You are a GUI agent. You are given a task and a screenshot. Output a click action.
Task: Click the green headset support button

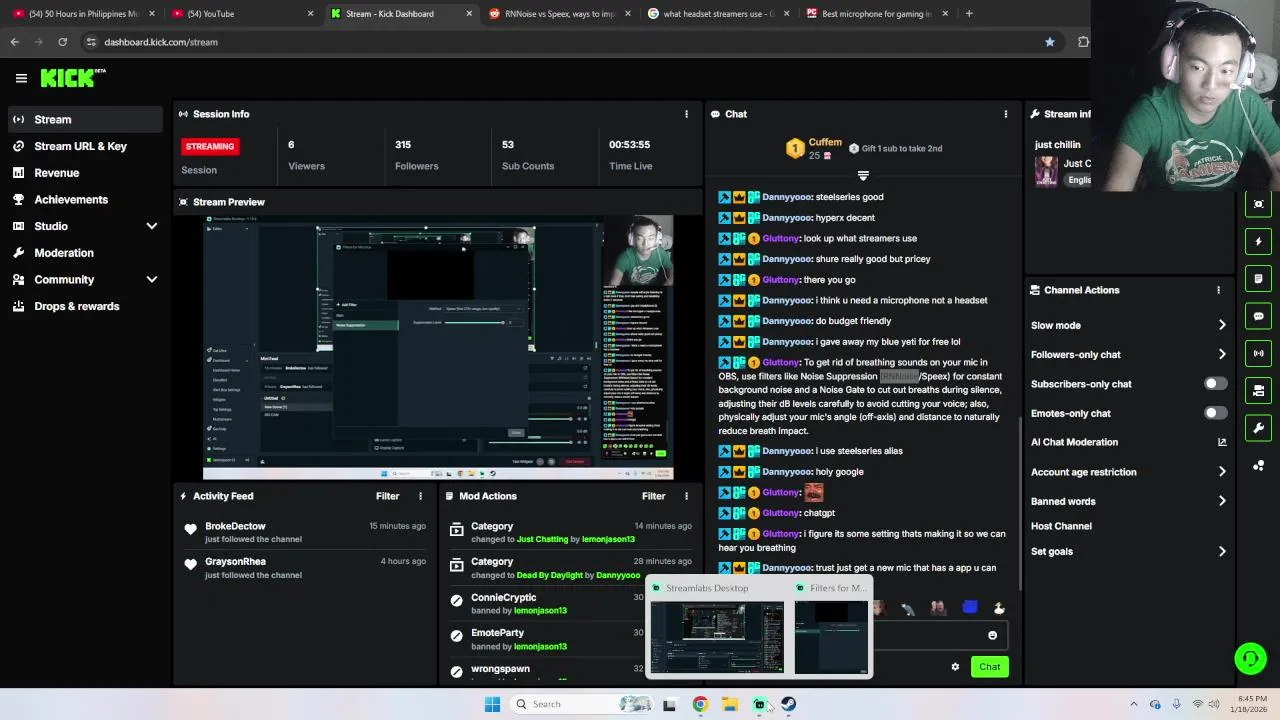point(1250,658)
